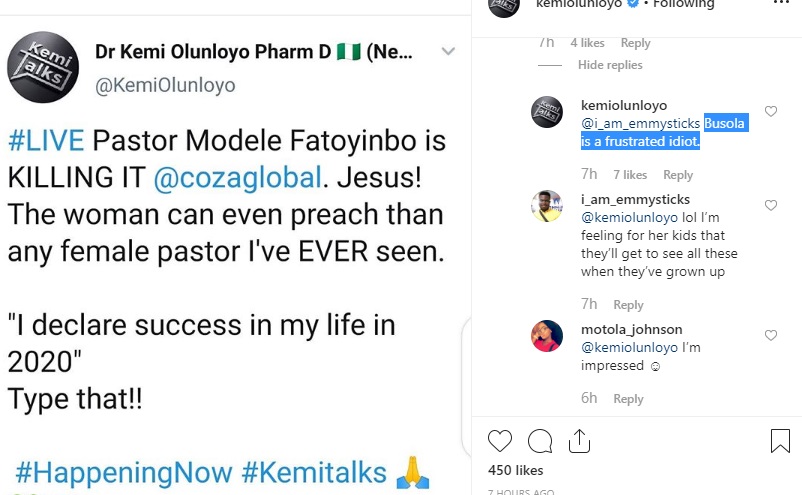Click #HappeningNow hashtag
The height and width of the screenshot is (495, 802).
coord(124,472)
